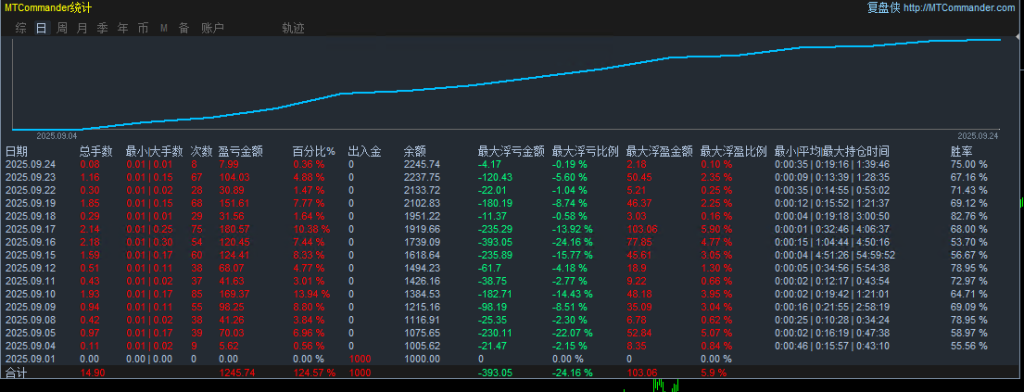The image size is (1024, 392).
Task: Click the holding time cell ending 54:59:52
Action: click(835, 255)
